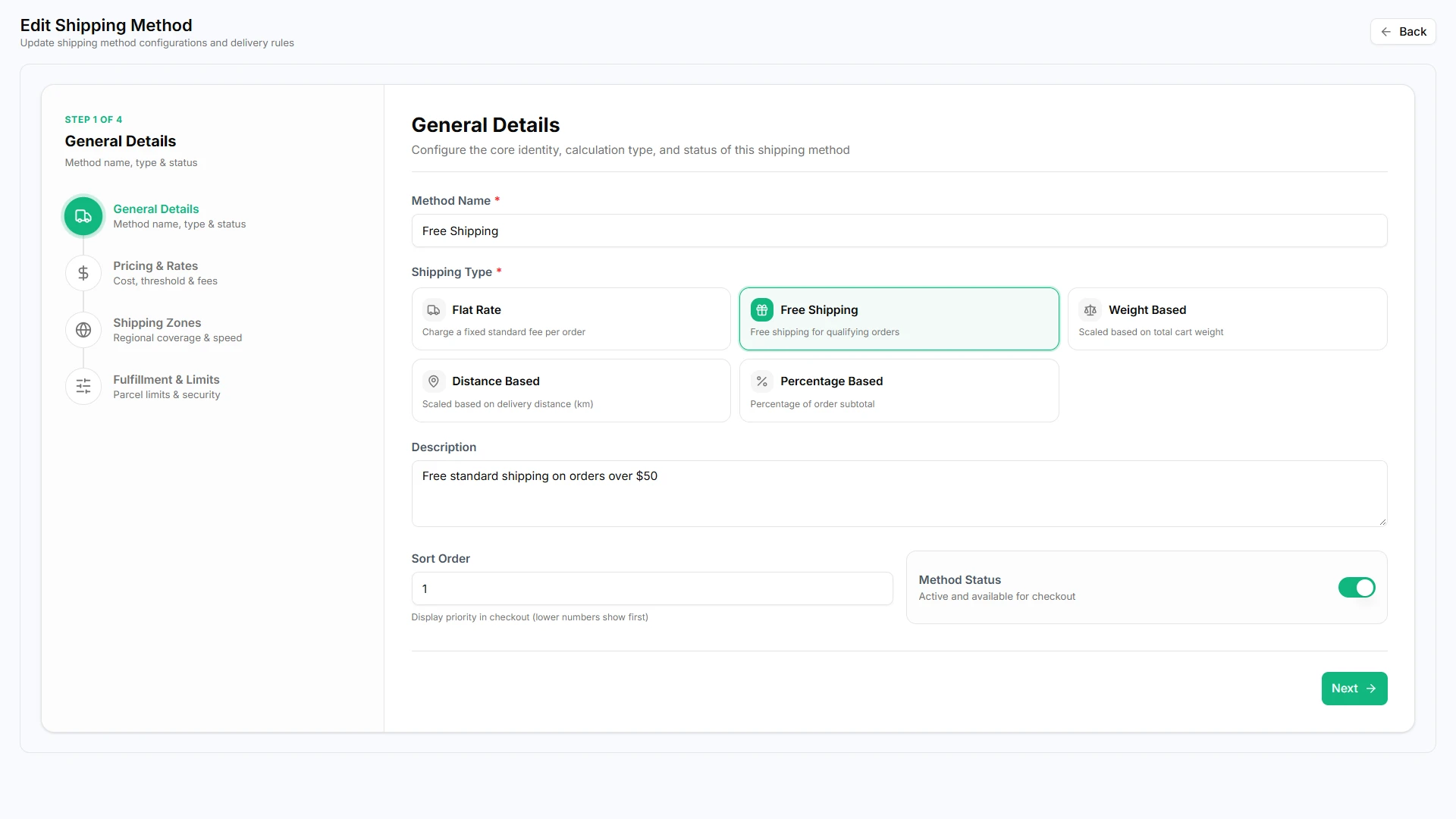The image size is (1456, 819).
Task: Click the truck icon for General Details step
Action: [83, 216]
